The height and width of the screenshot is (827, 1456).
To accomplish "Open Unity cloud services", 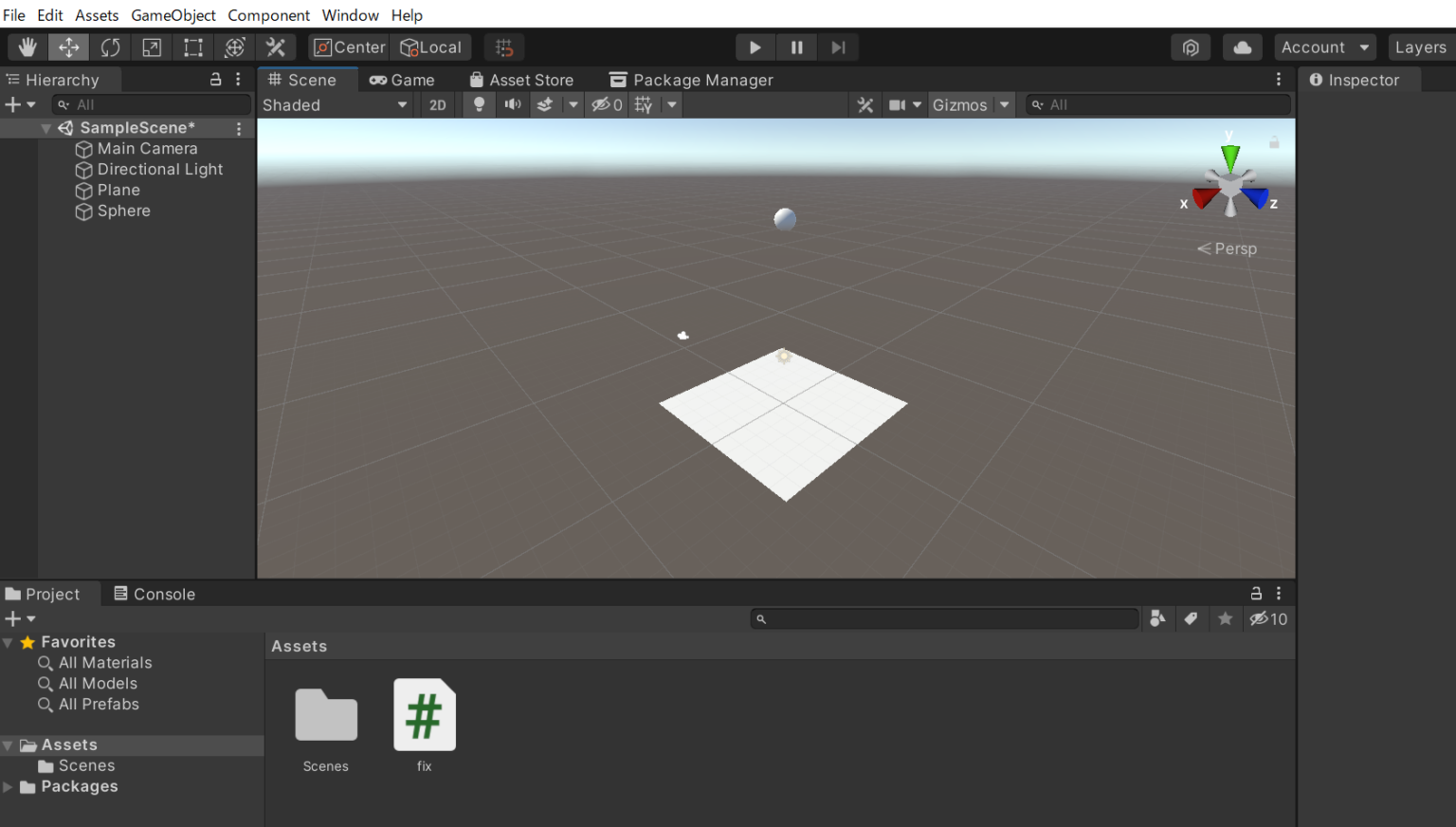I will tap(1243, 46).
